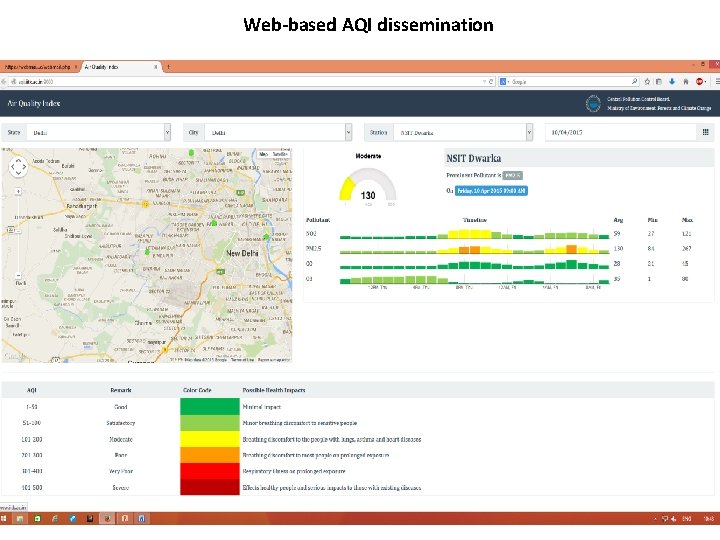Open a new browser tab with plus

tap(169, 67)
